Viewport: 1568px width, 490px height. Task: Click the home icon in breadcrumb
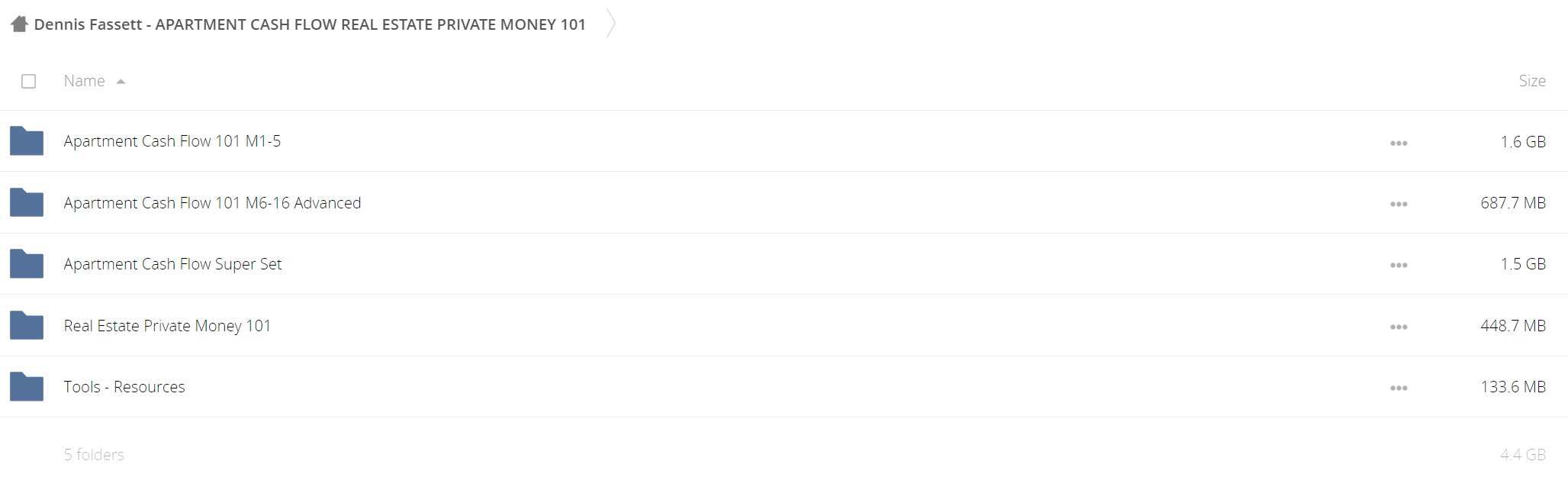click(x=20, y=24)
